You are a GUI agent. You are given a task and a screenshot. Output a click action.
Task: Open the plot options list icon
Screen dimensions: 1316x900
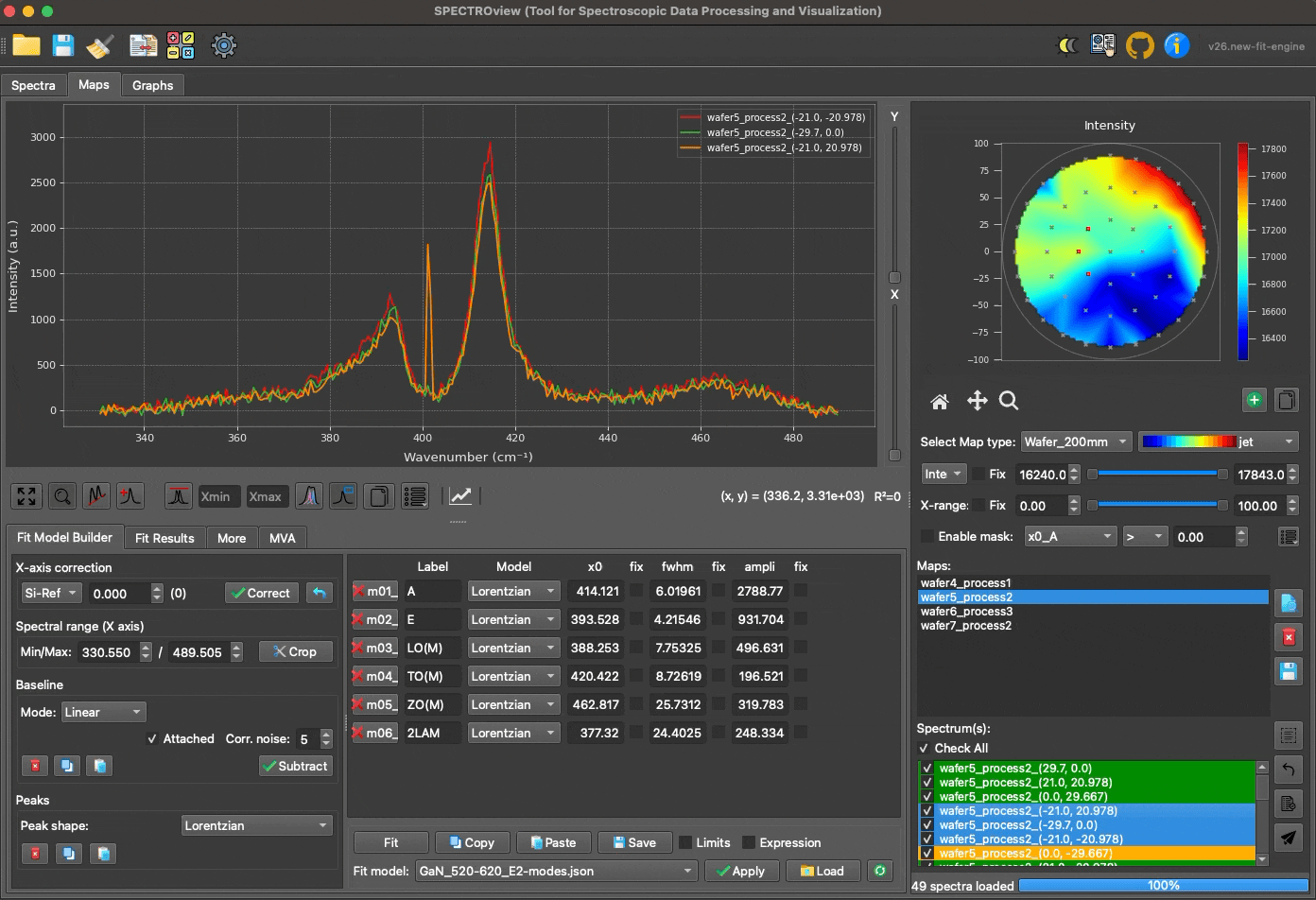(x=415, y=495)
